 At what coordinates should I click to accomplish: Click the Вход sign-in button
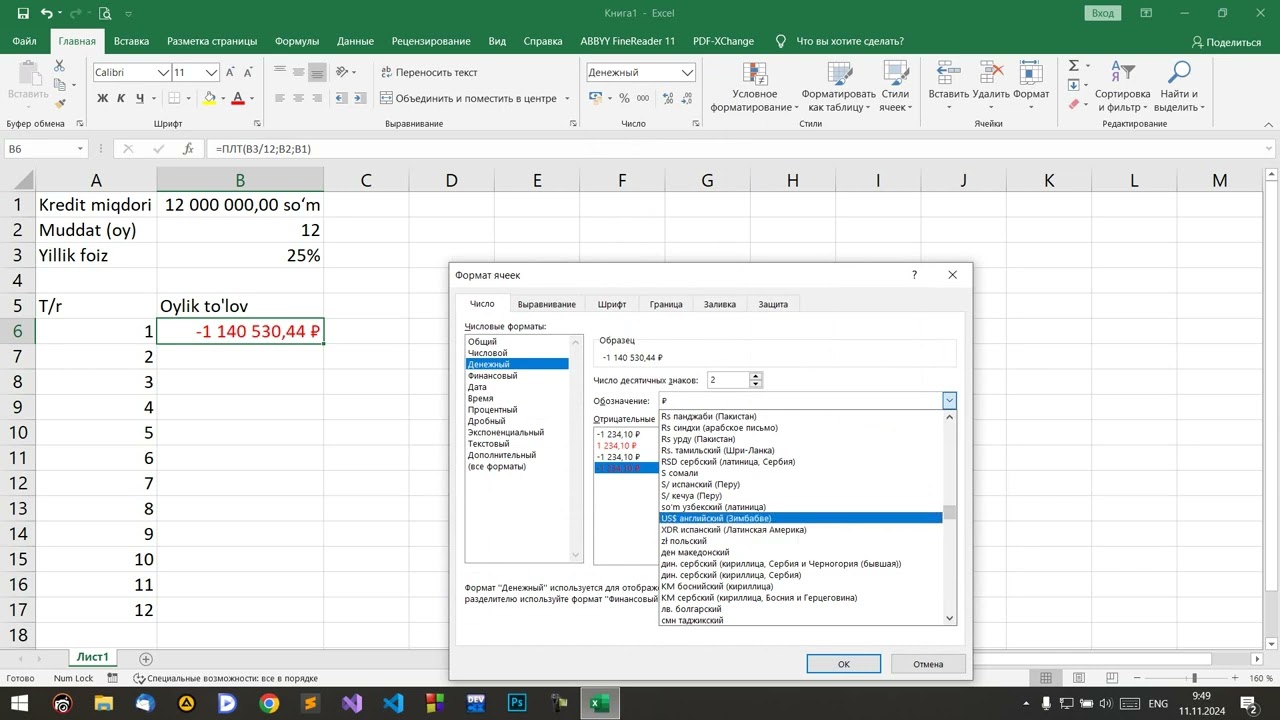click(1102, 13)
